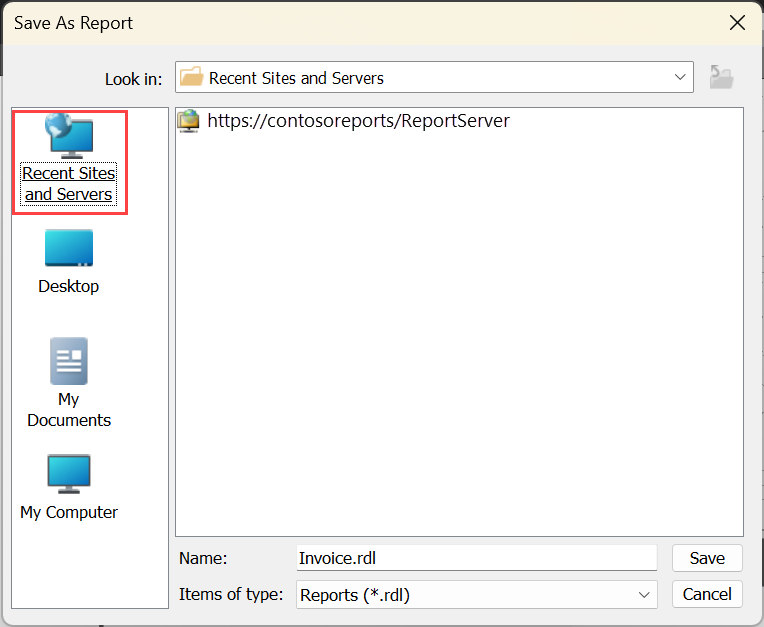This screenshot has height=627, width=764.
Task: Close the Save As Report dialog
Action: pyautogui.click(x=737, y=22)
